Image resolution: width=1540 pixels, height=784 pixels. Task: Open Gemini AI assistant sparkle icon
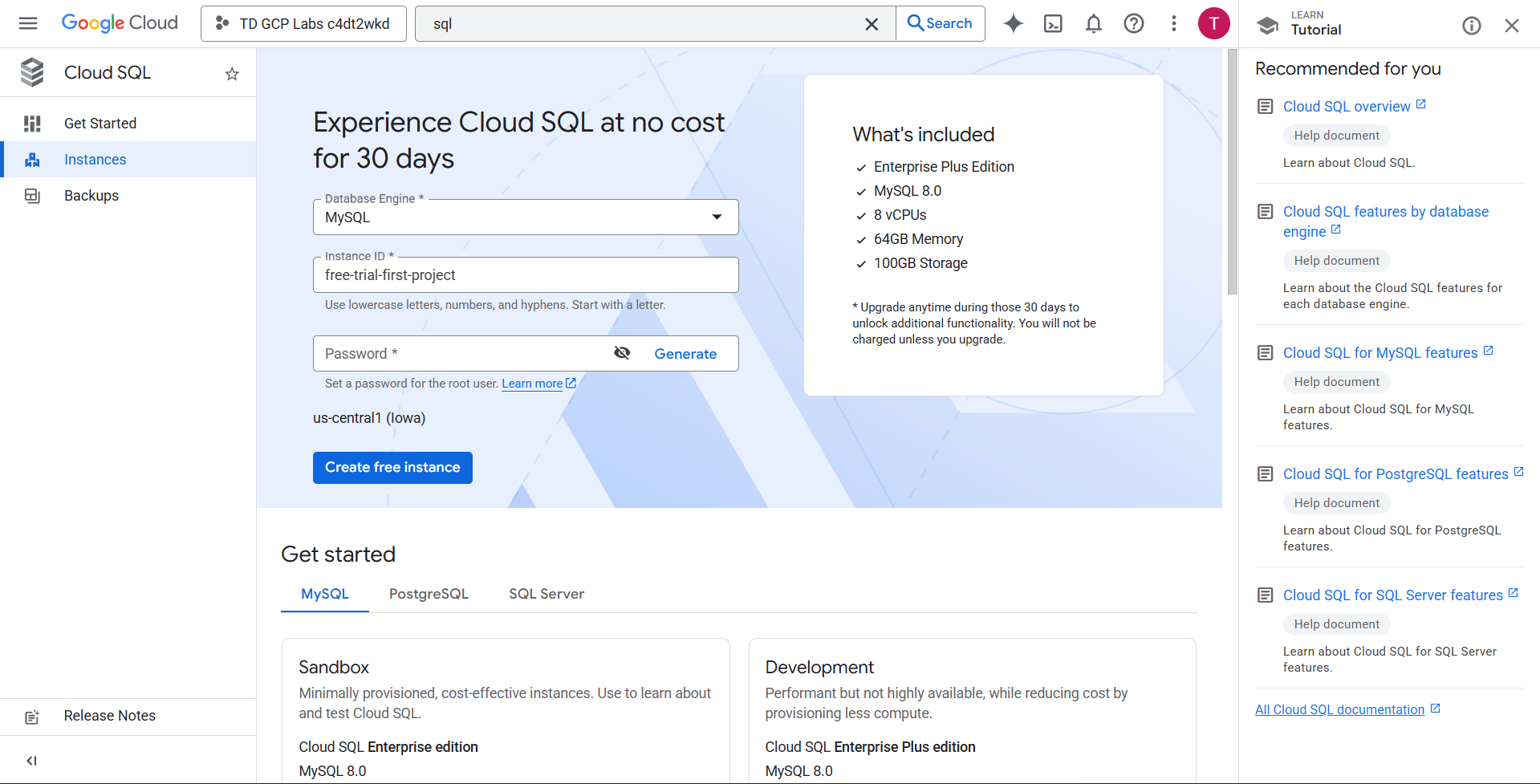tap(1014, 24)
